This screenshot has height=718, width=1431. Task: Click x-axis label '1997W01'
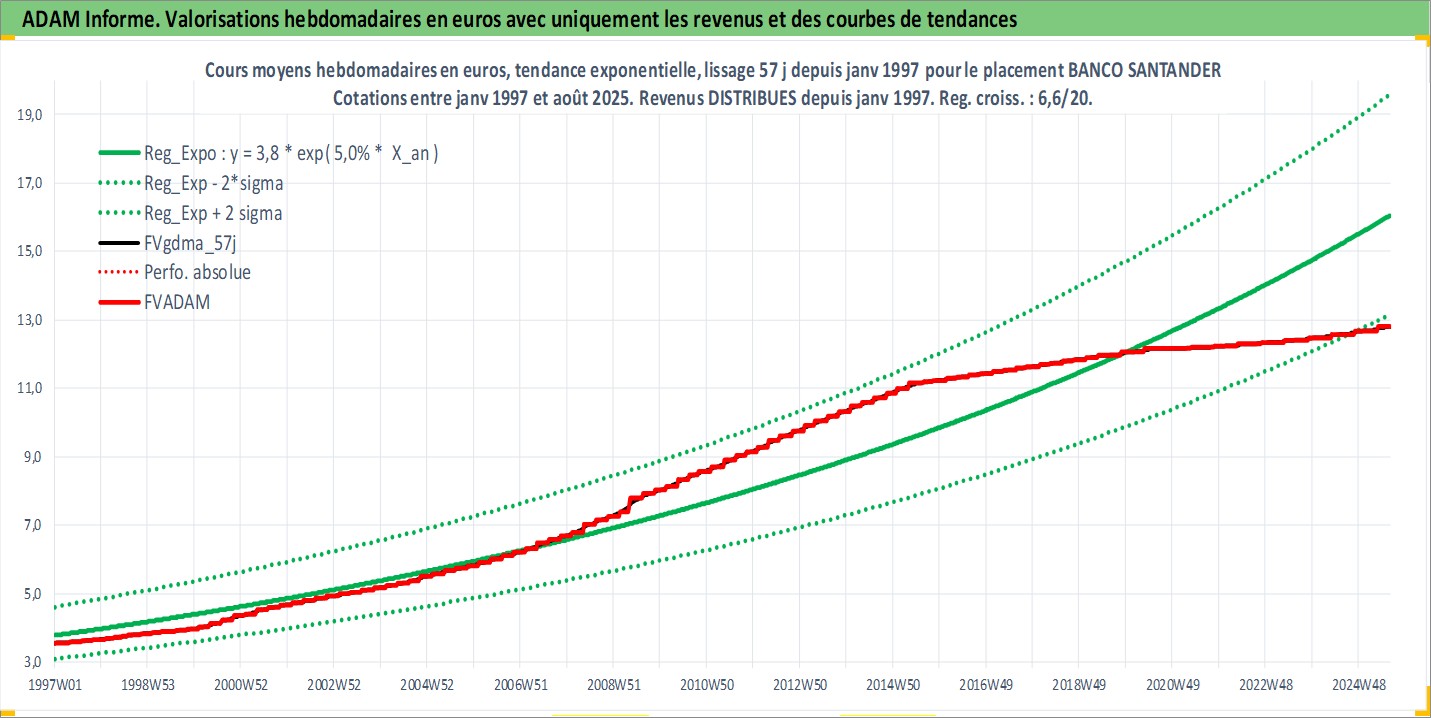click(53, 685)
